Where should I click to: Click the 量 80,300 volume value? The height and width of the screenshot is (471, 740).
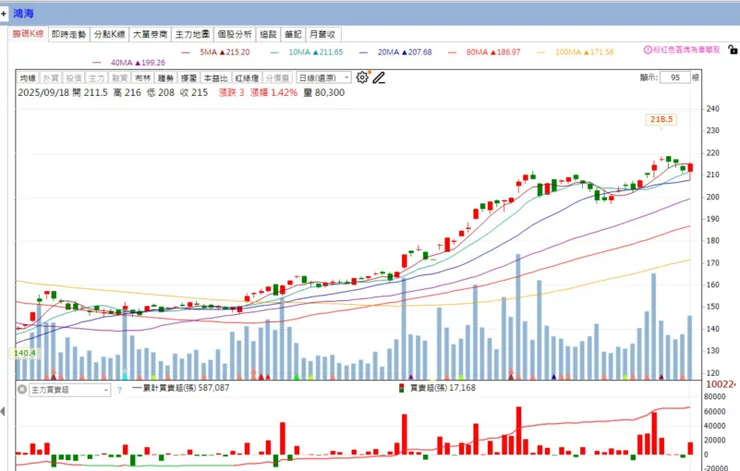pos(324,93)
